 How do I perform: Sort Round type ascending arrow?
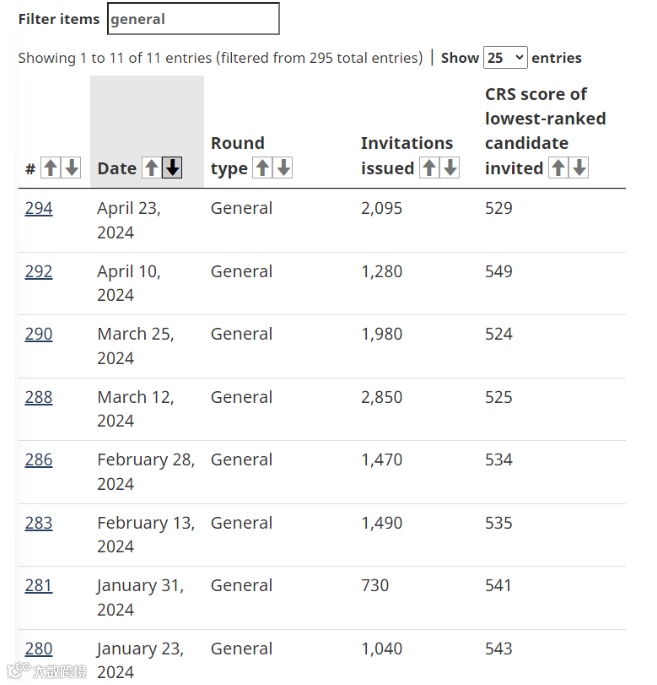[x=262, y=168]
